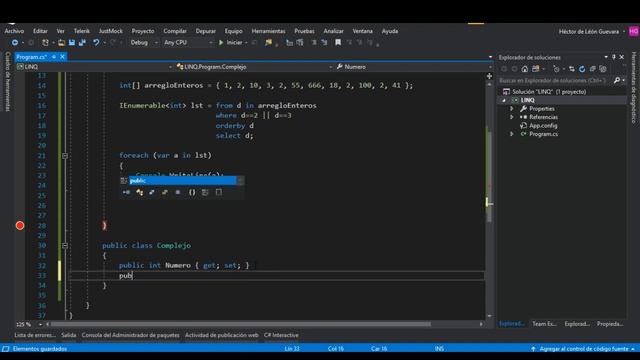This screenshot has height=360, width=640.
Task: Select the public IntelliSense suggestion
Action: pyautogui.click(x=182, y=180)
